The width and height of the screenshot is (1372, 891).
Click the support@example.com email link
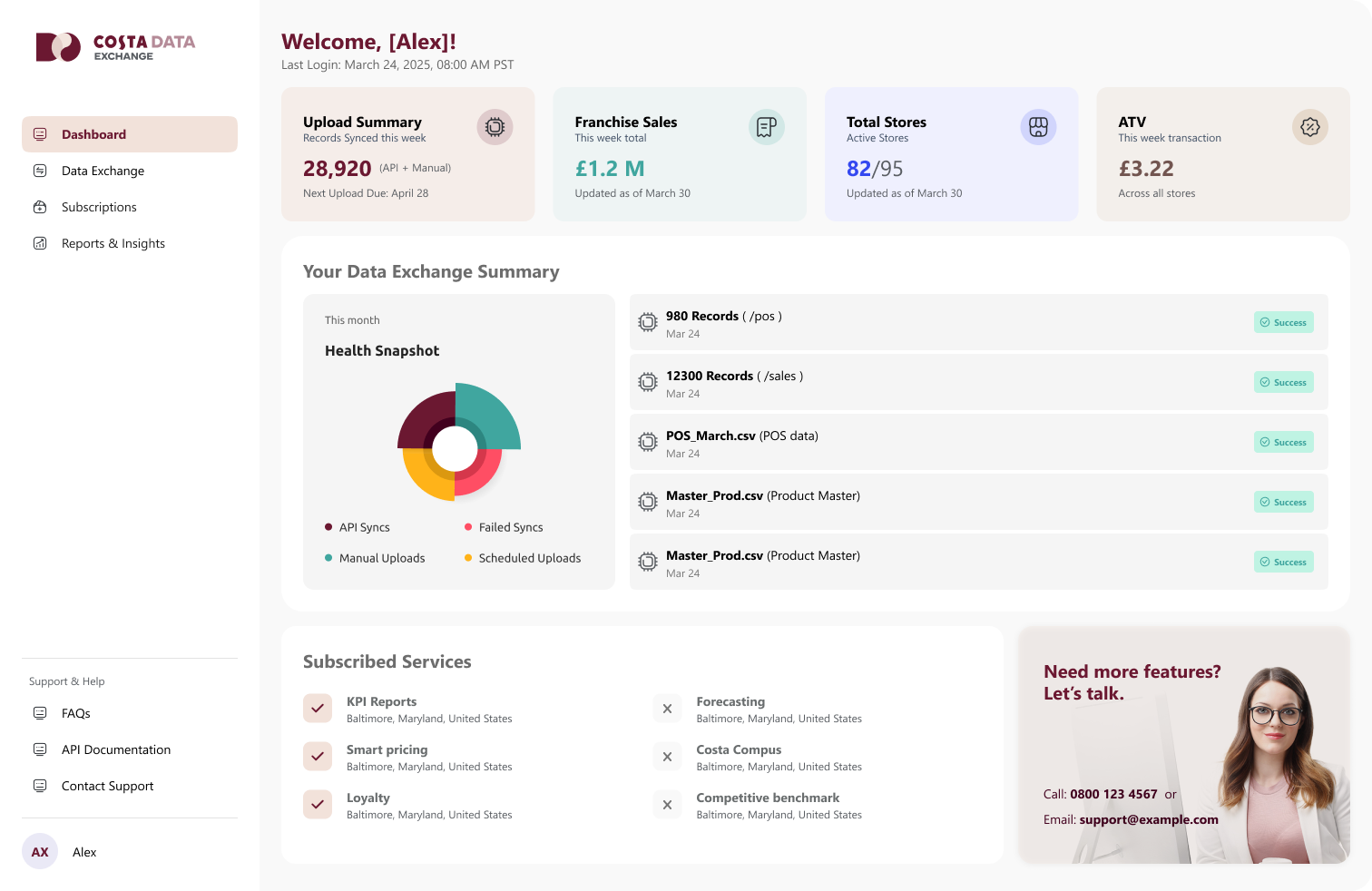pyautogui.click(x=1149, y=819)
